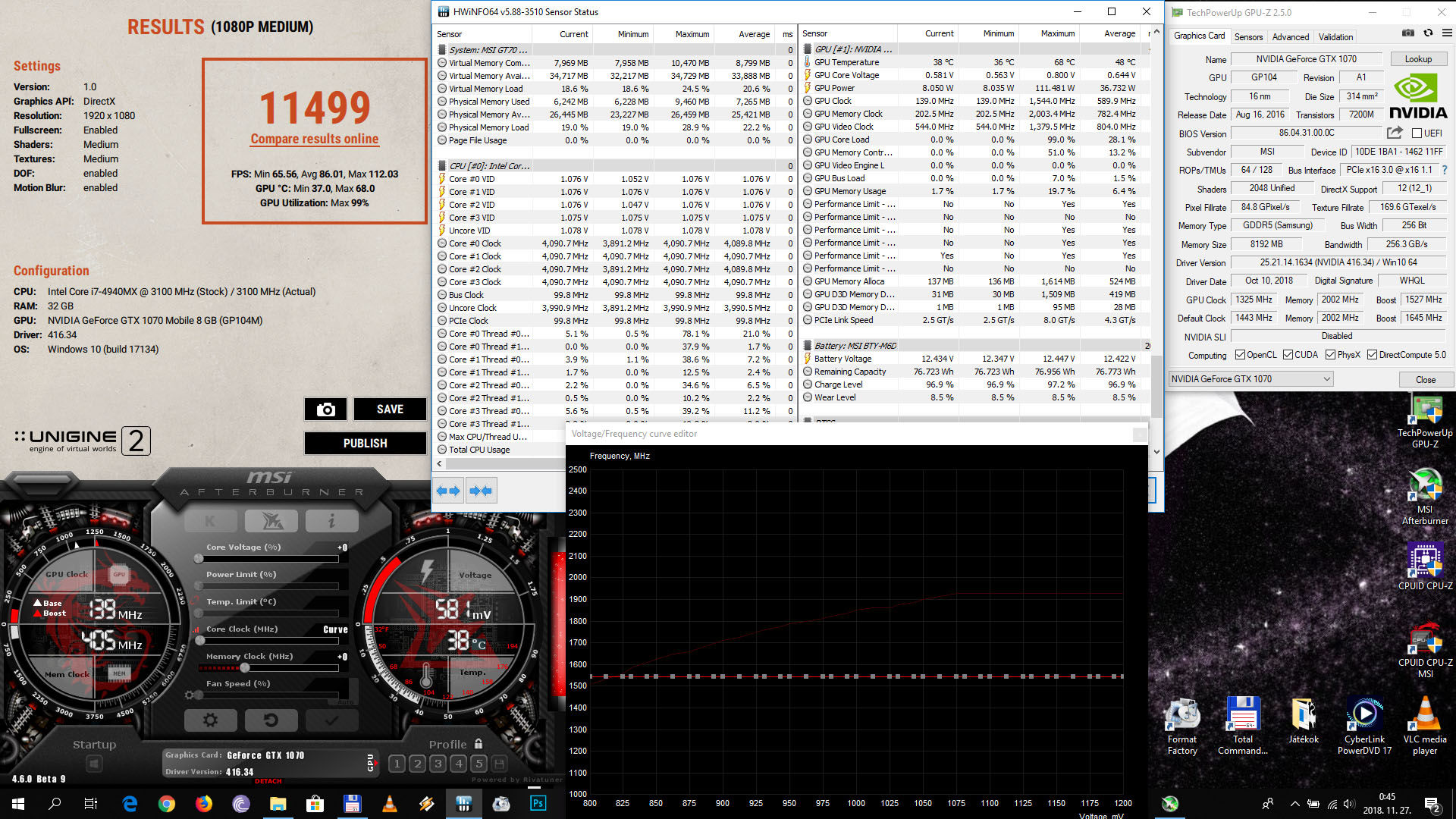Close the Voltage/Frequency curve editor
The height and width of the screenshot is (819, 1456).
pos(1139,435)
